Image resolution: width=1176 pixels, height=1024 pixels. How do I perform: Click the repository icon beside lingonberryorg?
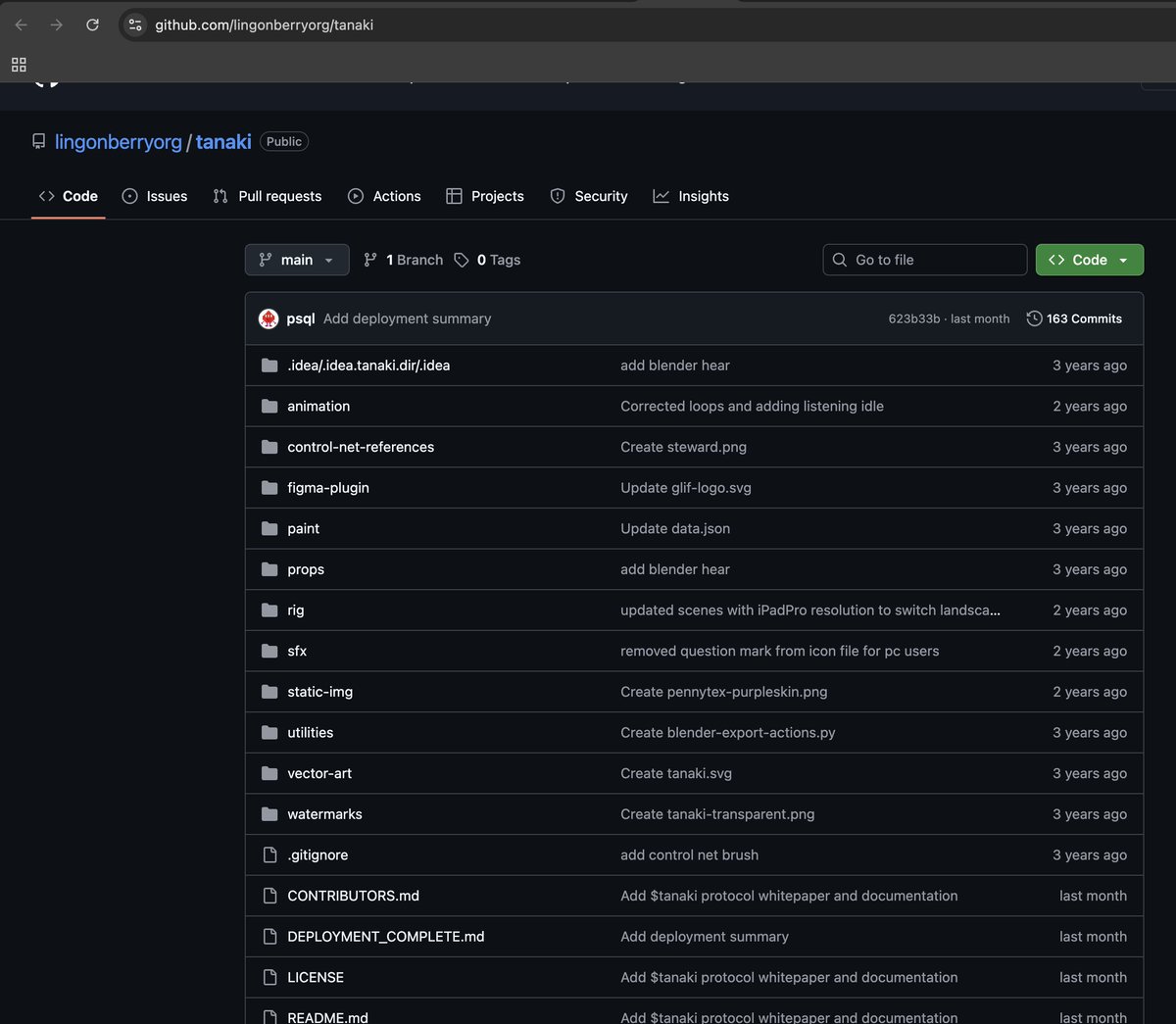(x=38, y=141)
